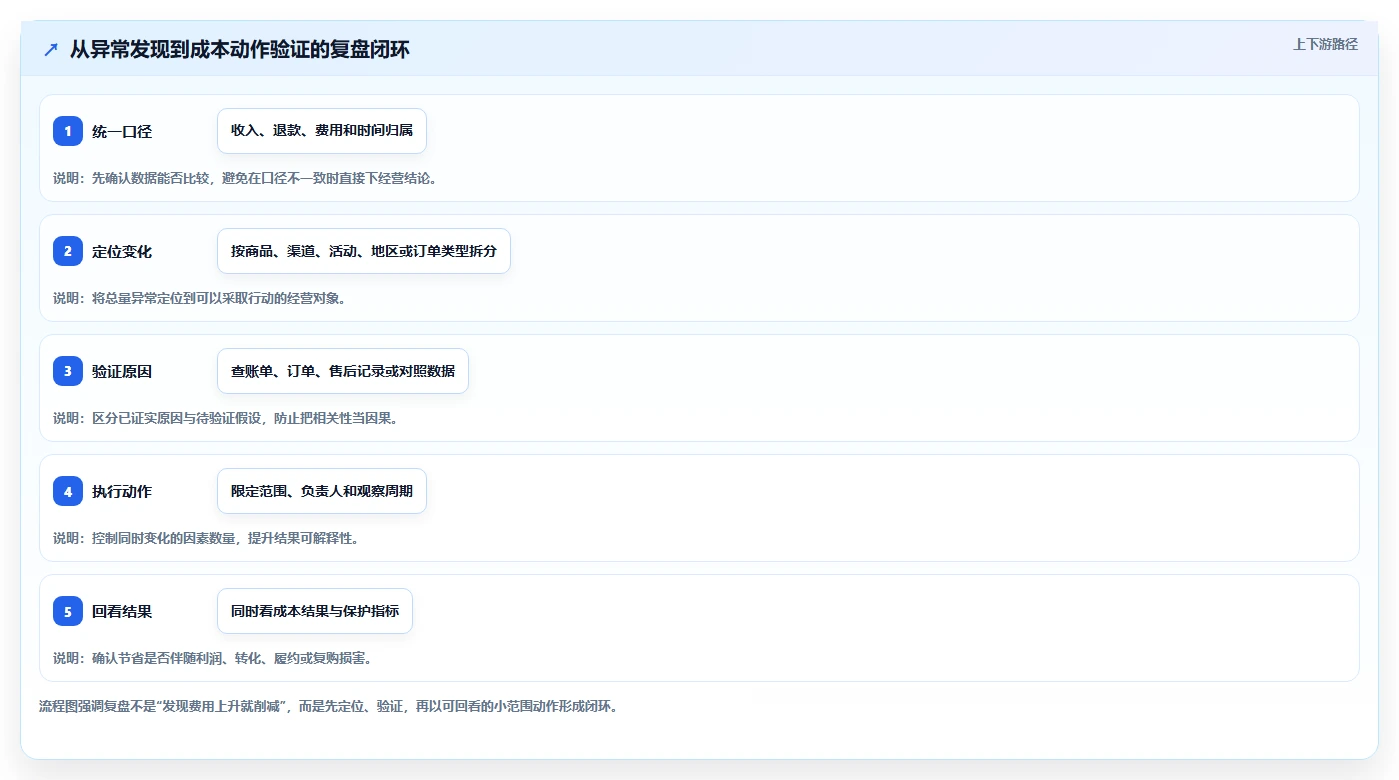Image resolution: width=1399 pixels, height=780 pixels.
Task: Click the note starting 说明：将总量异常定位
Action: (199, 298)
